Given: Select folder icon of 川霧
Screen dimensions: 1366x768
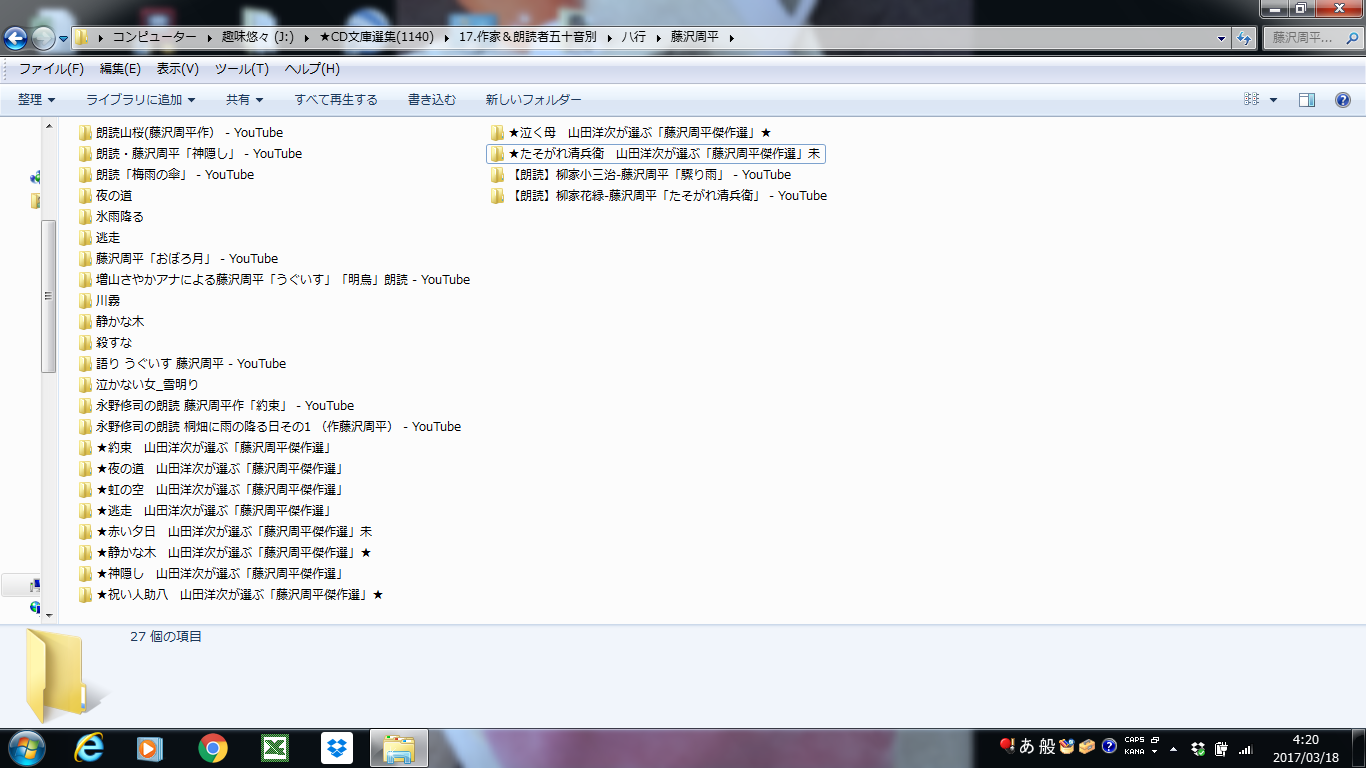Looking at the screenshot, I should point(85,300).
